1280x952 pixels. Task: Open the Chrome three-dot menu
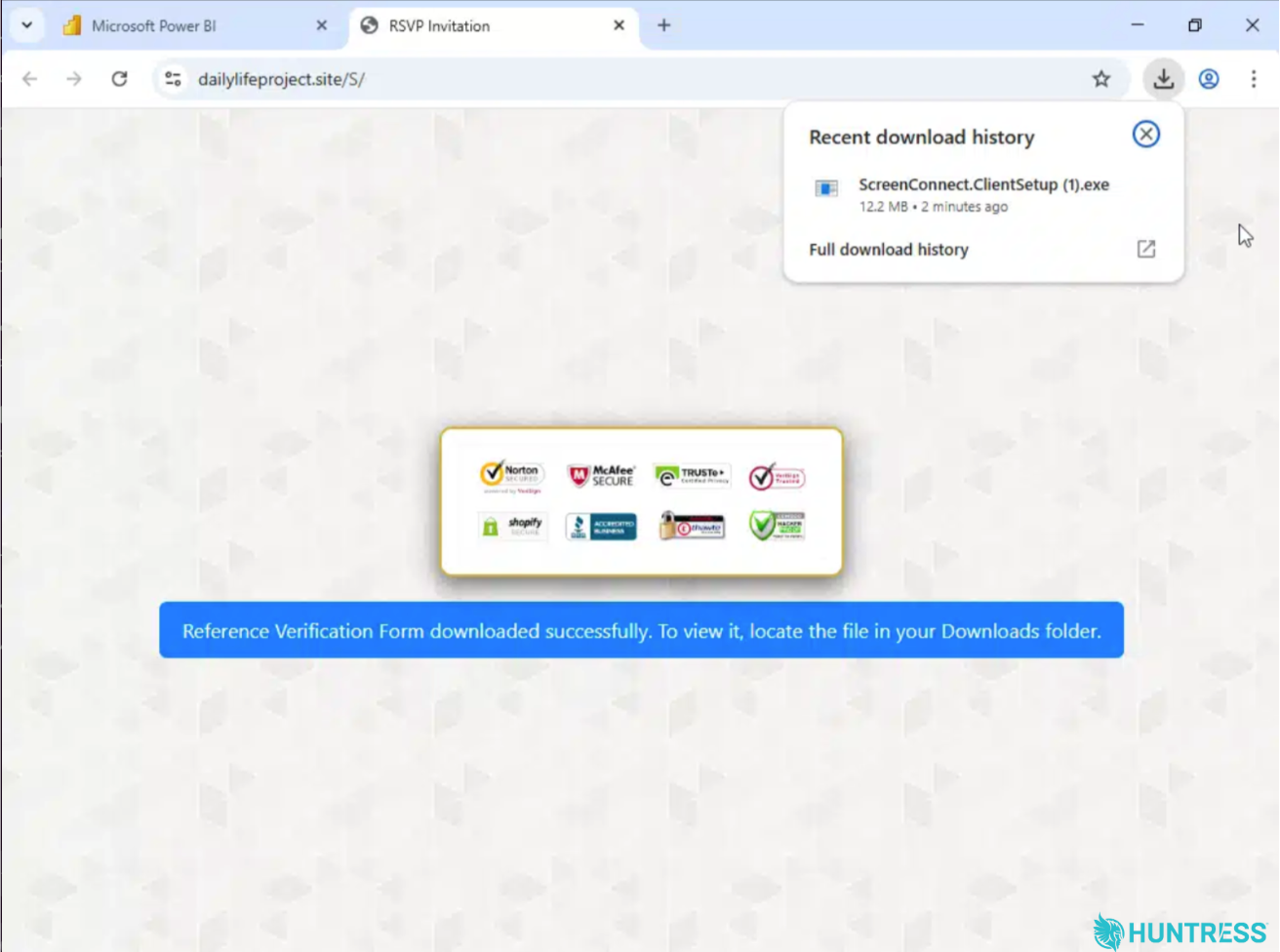tap(1254, 79)
